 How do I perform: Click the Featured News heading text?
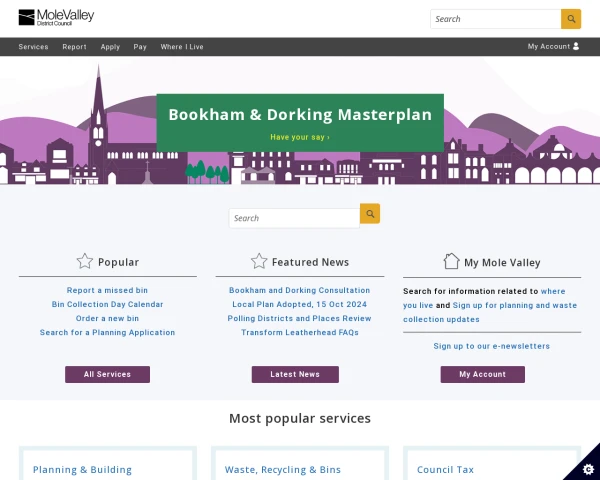pos(310,262)
